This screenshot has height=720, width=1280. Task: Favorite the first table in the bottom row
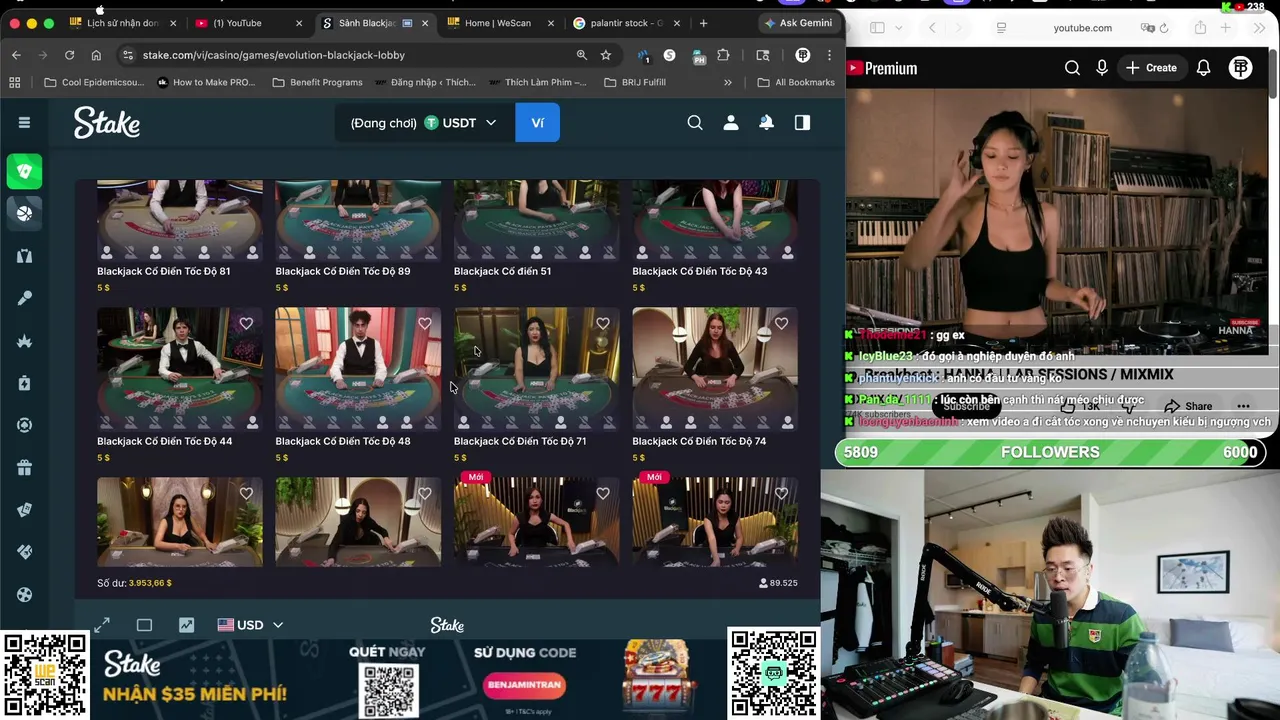tap(246, 493)
